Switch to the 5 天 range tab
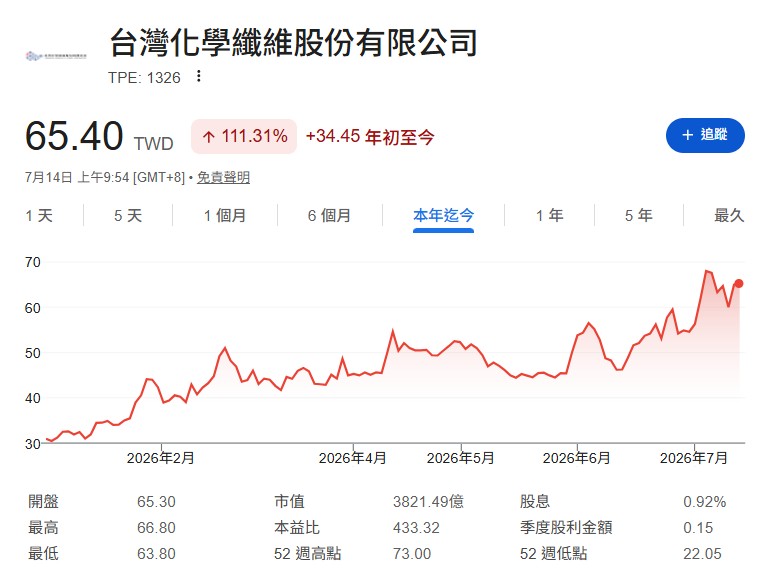Viewport: 761px width, 573px height. pyautogui.click(x=128, y=215)
